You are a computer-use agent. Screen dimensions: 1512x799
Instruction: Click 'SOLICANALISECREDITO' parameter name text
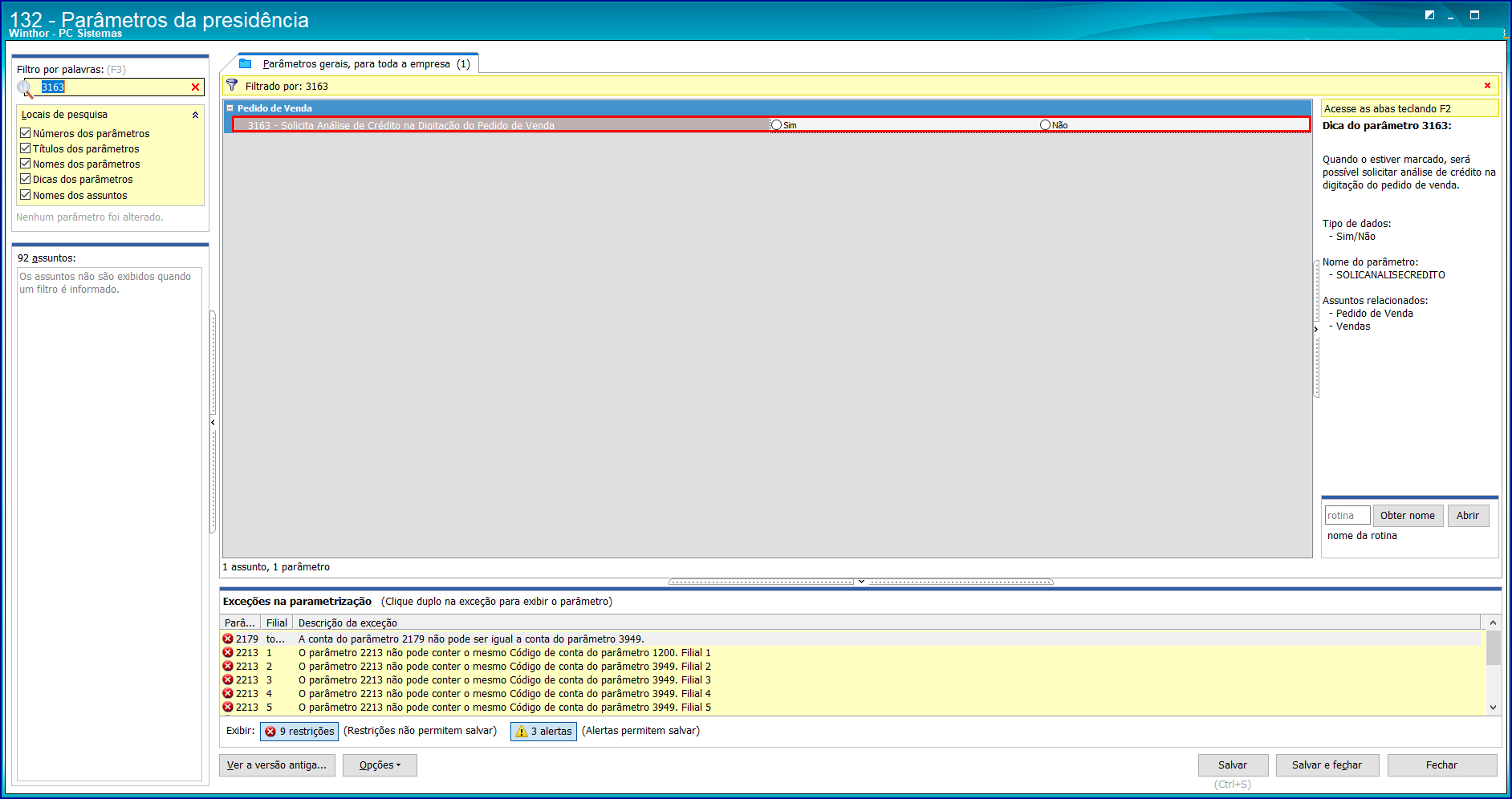coord(1391,275)
